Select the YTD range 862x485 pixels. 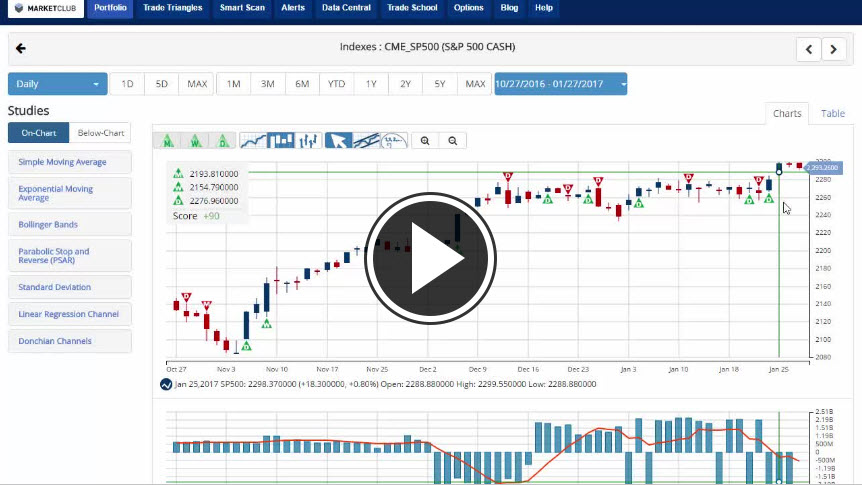[336, 84]
